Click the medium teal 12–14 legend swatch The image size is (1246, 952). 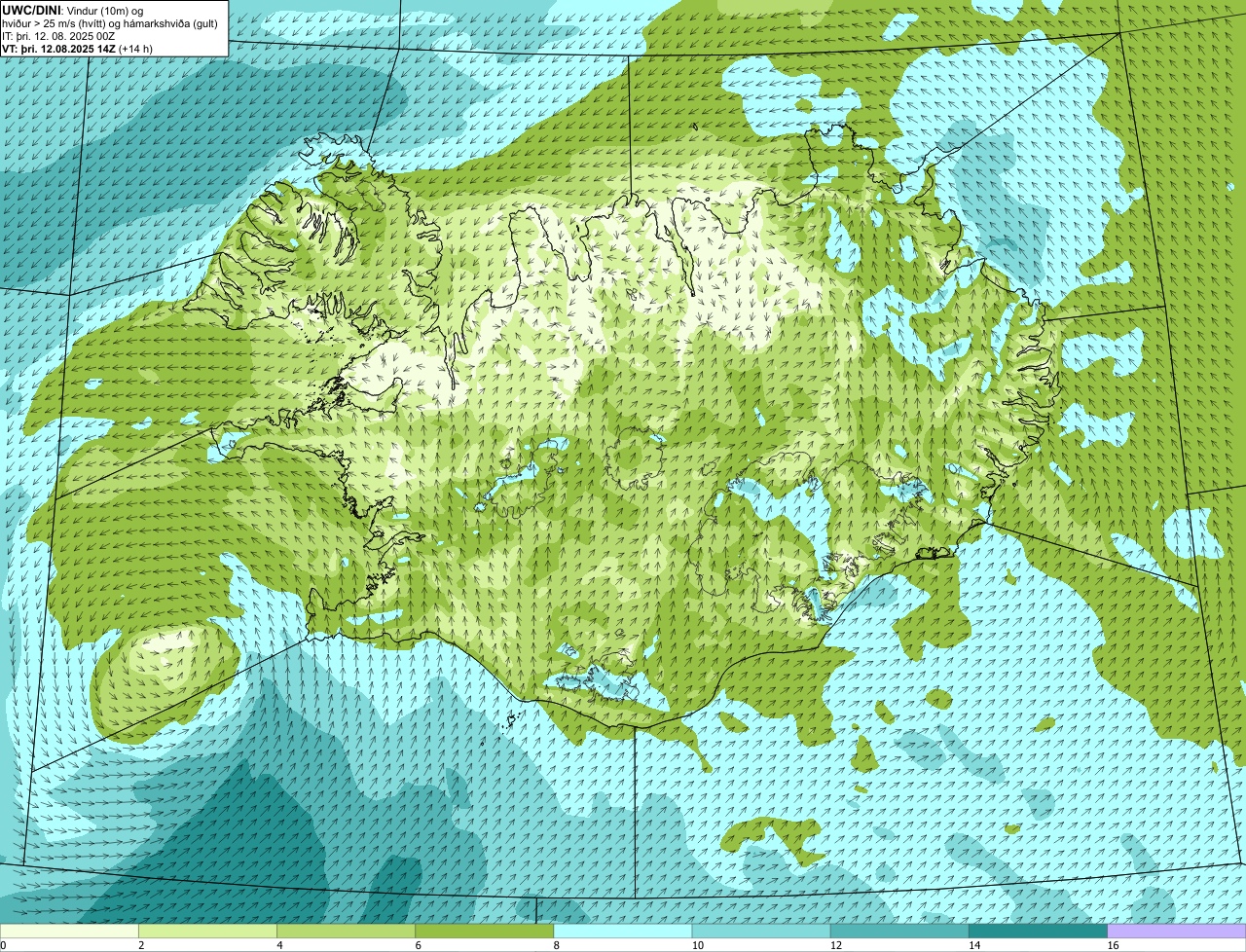click(x=899, y=931)
